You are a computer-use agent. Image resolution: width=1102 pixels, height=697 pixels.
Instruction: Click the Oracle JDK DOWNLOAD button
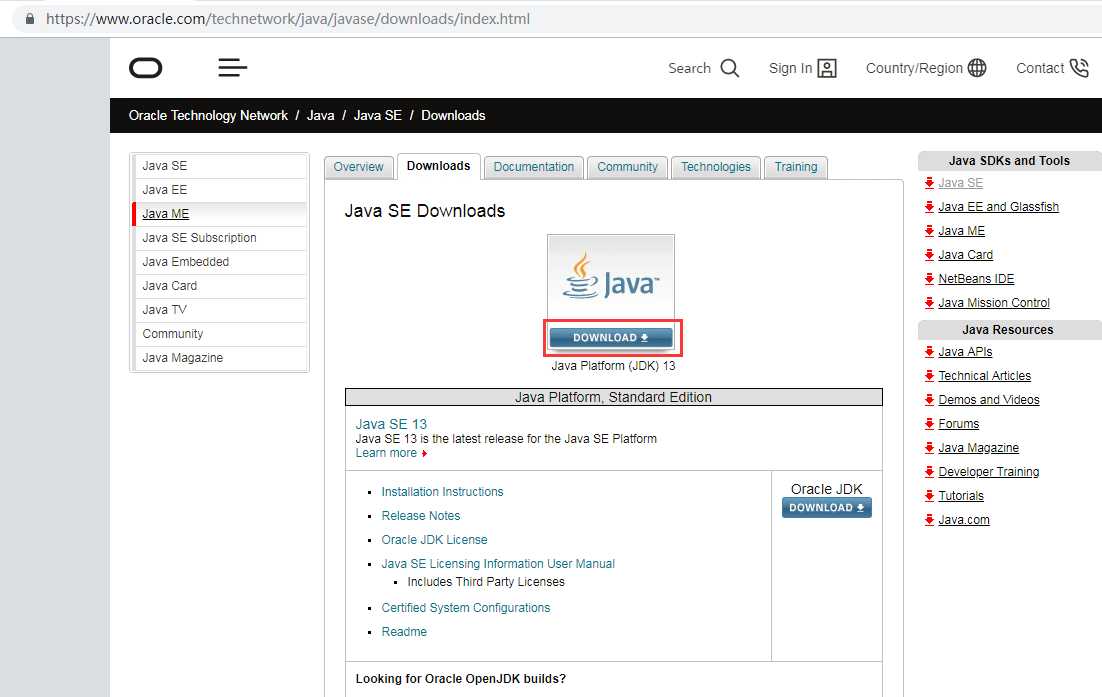coord(826,508)
